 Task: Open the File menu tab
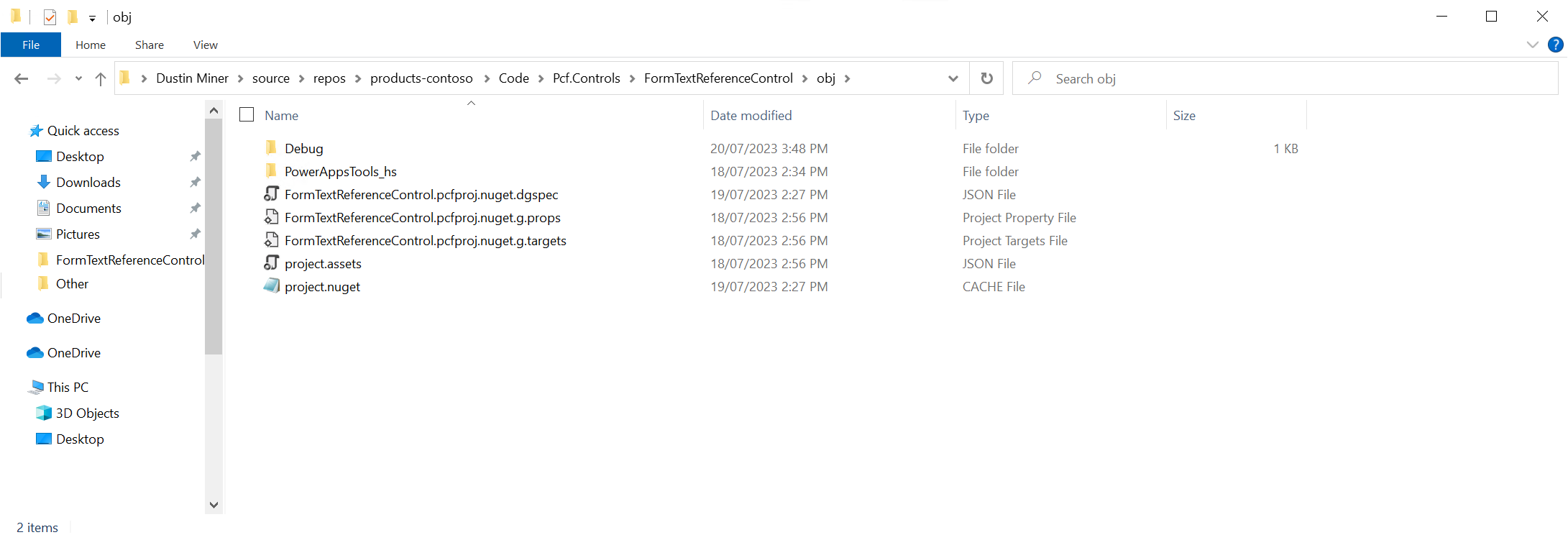coord(31,45)
